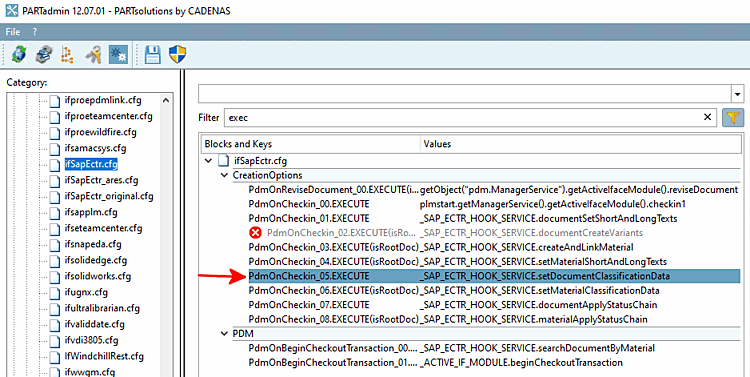Collapse the ifSapEctr.cfg root node
The width and height of the screenshot is (750, 377).
[208, 161]
